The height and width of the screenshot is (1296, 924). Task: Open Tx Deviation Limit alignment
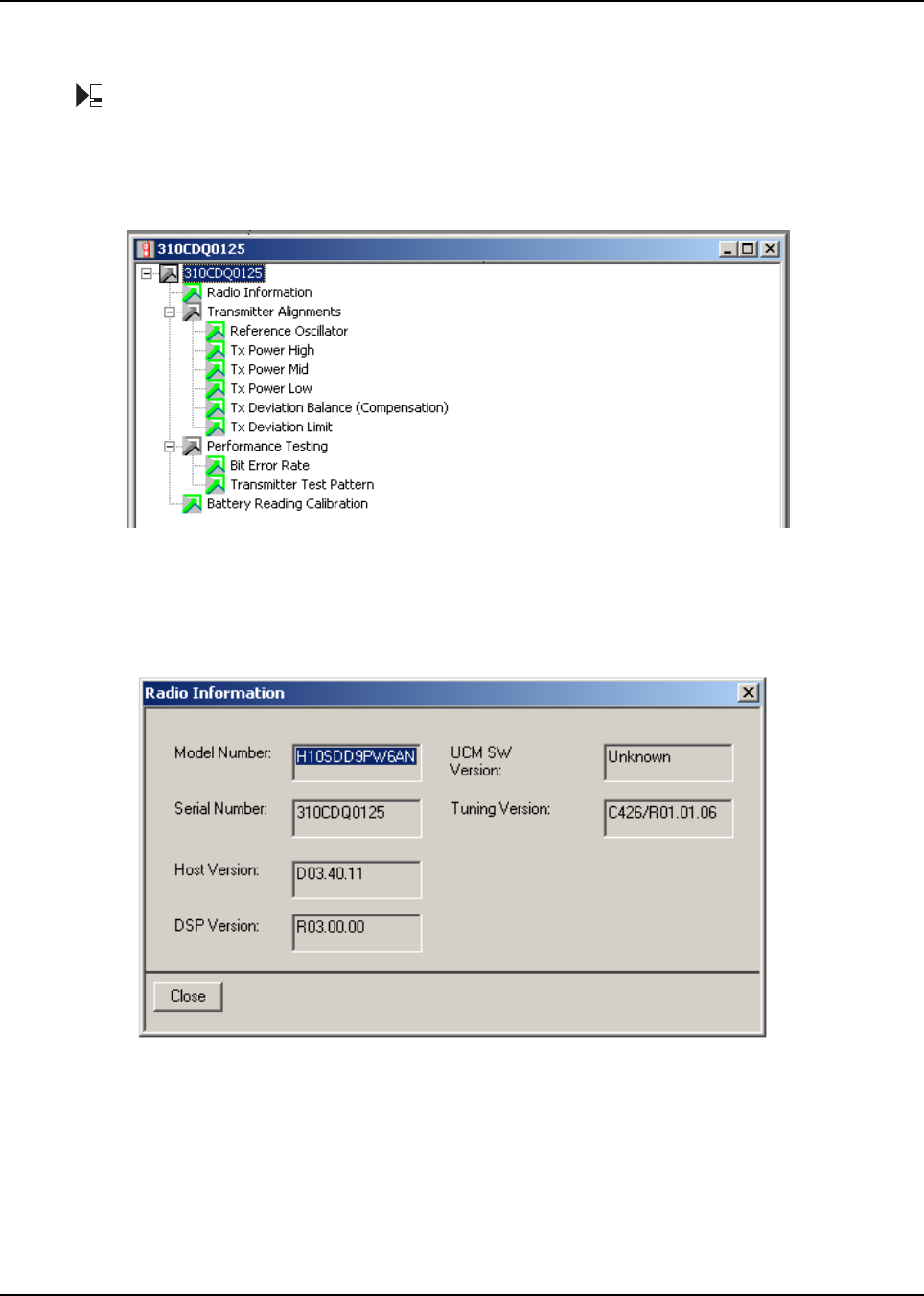click(282, 427)
